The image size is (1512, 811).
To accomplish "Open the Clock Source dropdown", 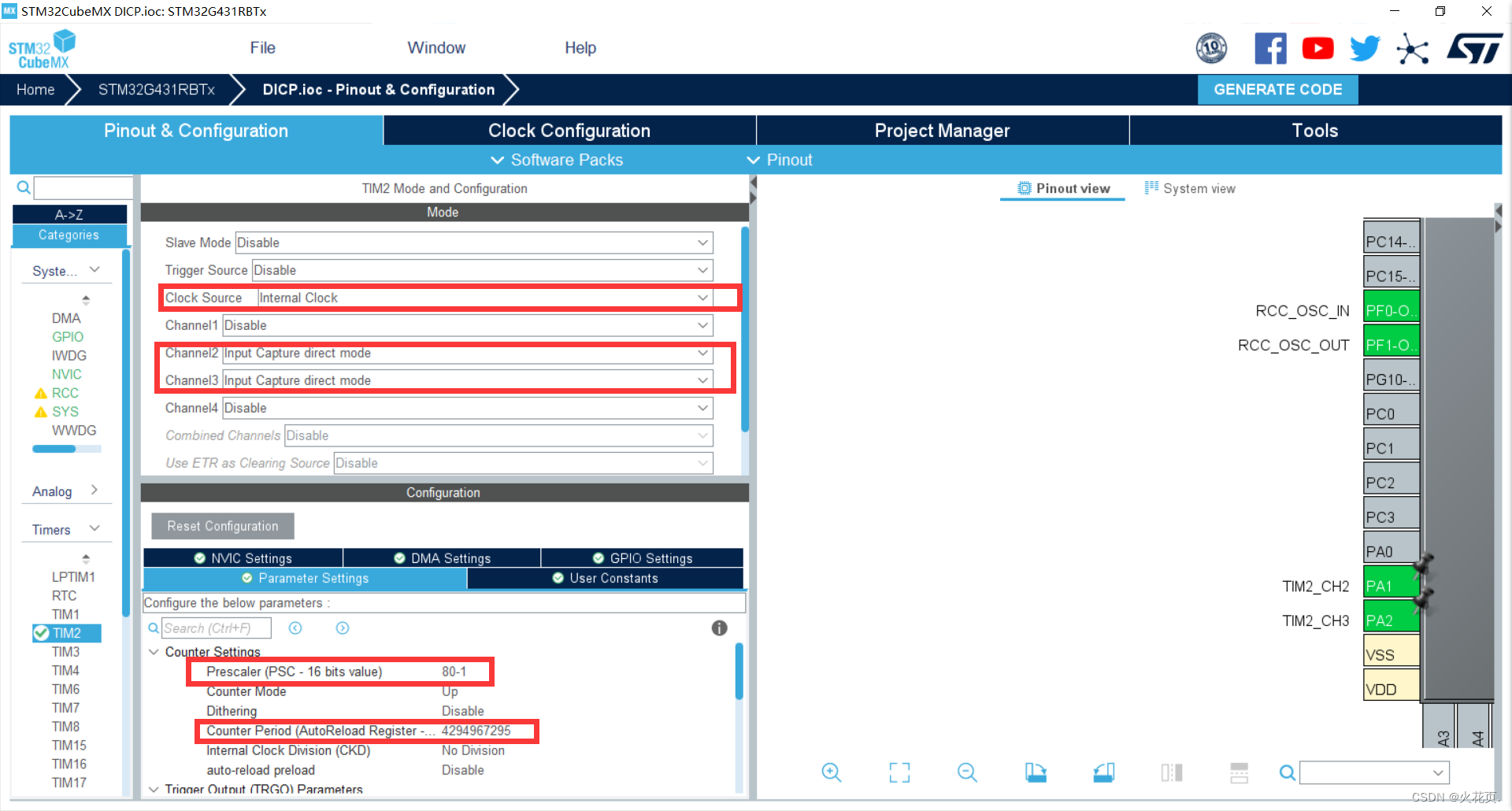I will (485, 298).
